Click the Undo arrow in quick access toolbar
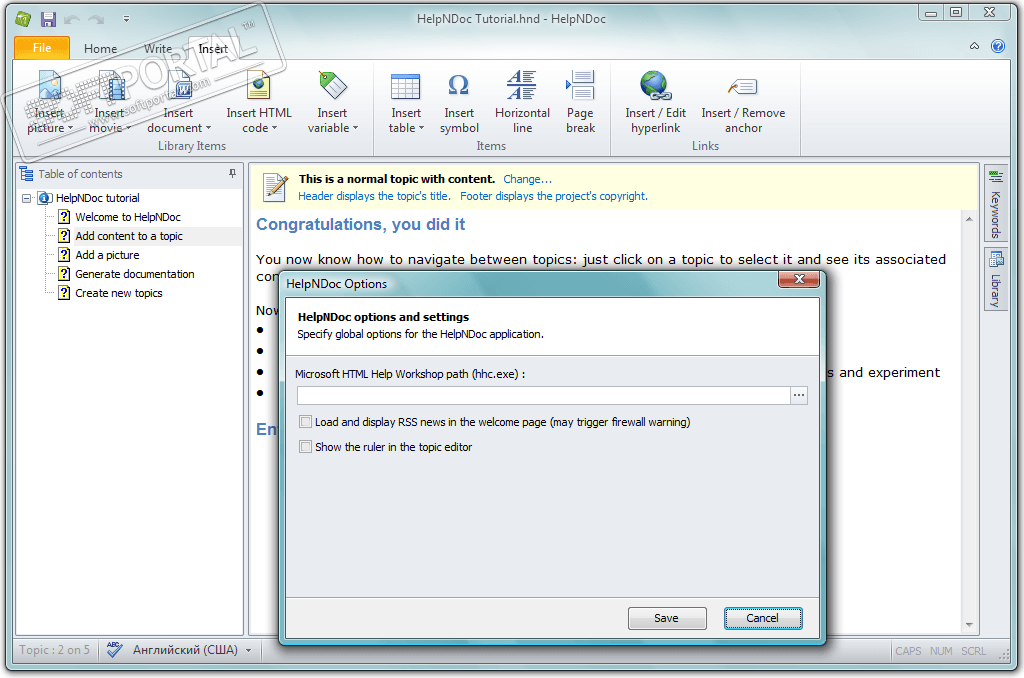 point(72,20)
